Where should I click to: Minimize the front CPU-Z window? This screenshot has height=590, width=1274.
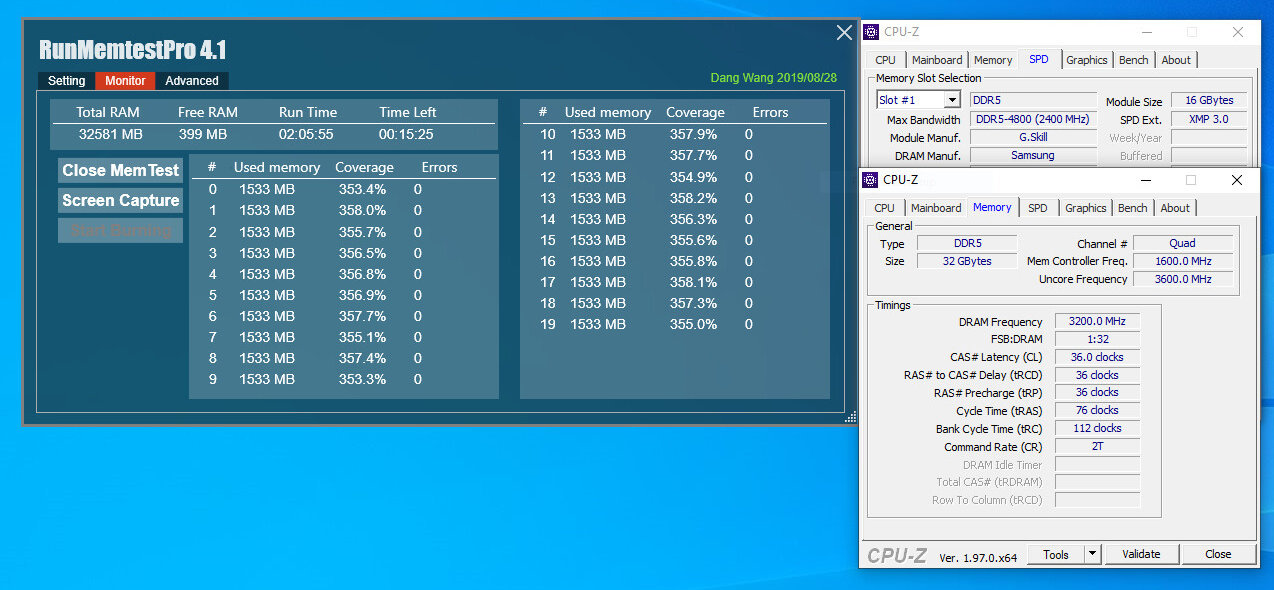tap(1145, 180)
